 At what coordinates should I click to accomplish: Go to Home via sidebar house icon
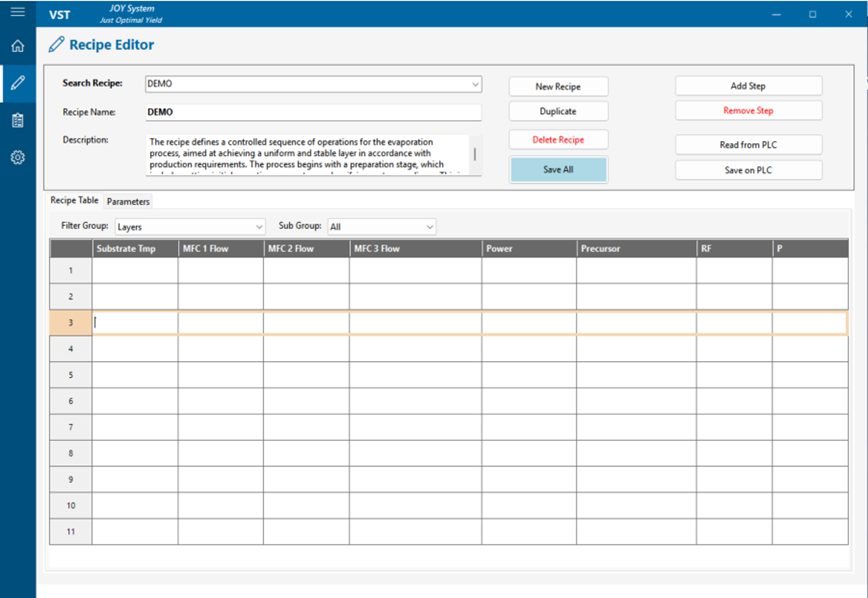(x=18, y=46)
